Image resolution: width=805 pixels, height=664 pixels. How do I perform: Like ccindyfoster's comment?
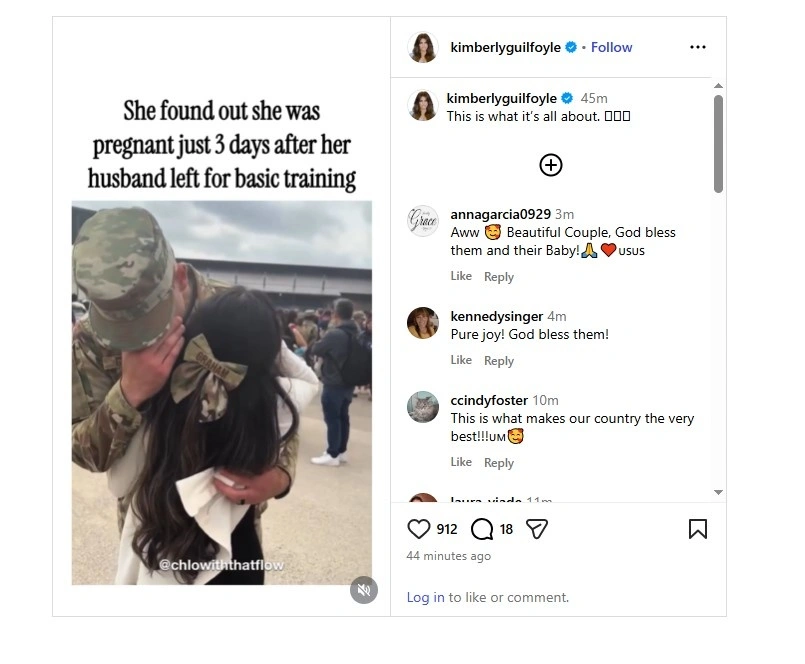coord(461,462)
